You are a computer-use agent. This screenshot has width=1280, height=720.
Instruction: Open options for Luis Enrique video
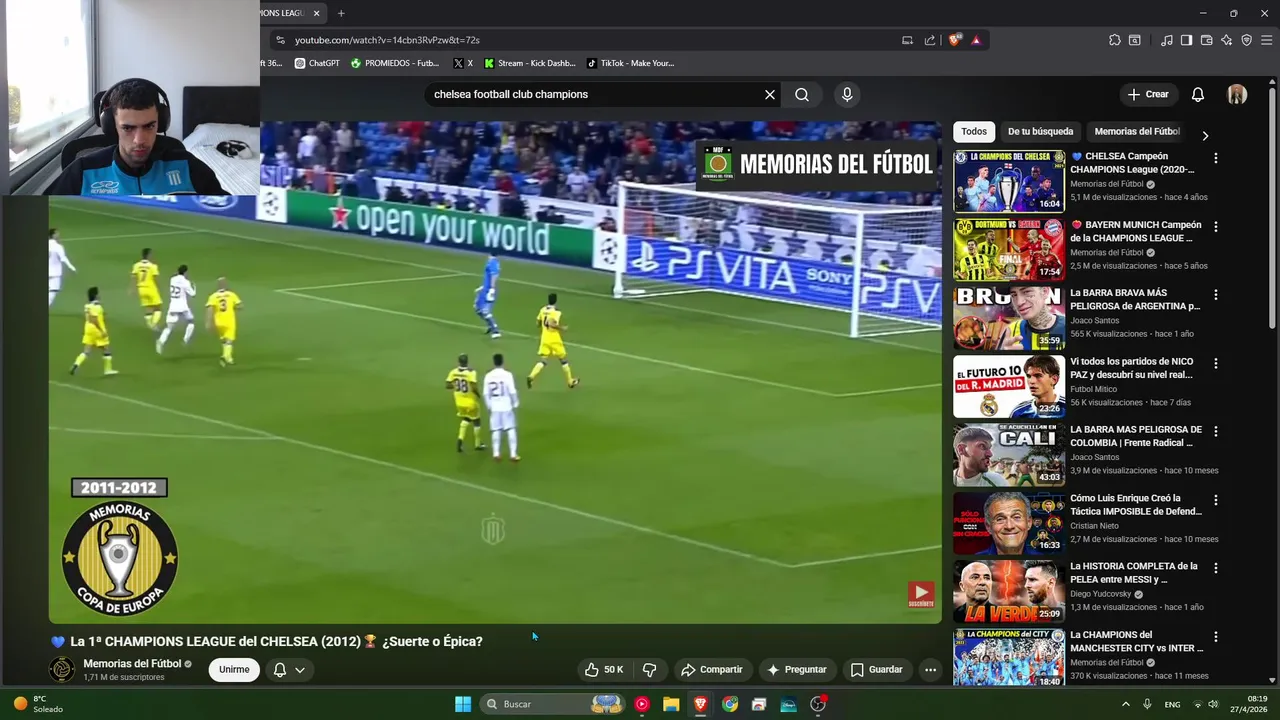[x=1216, y=500]
